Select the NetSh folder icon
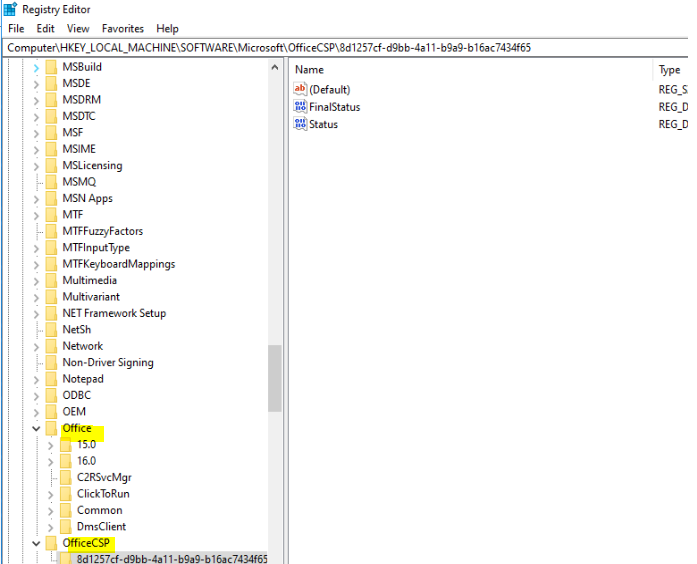Viewport: 697px width, 564px height. click(52, 330)
